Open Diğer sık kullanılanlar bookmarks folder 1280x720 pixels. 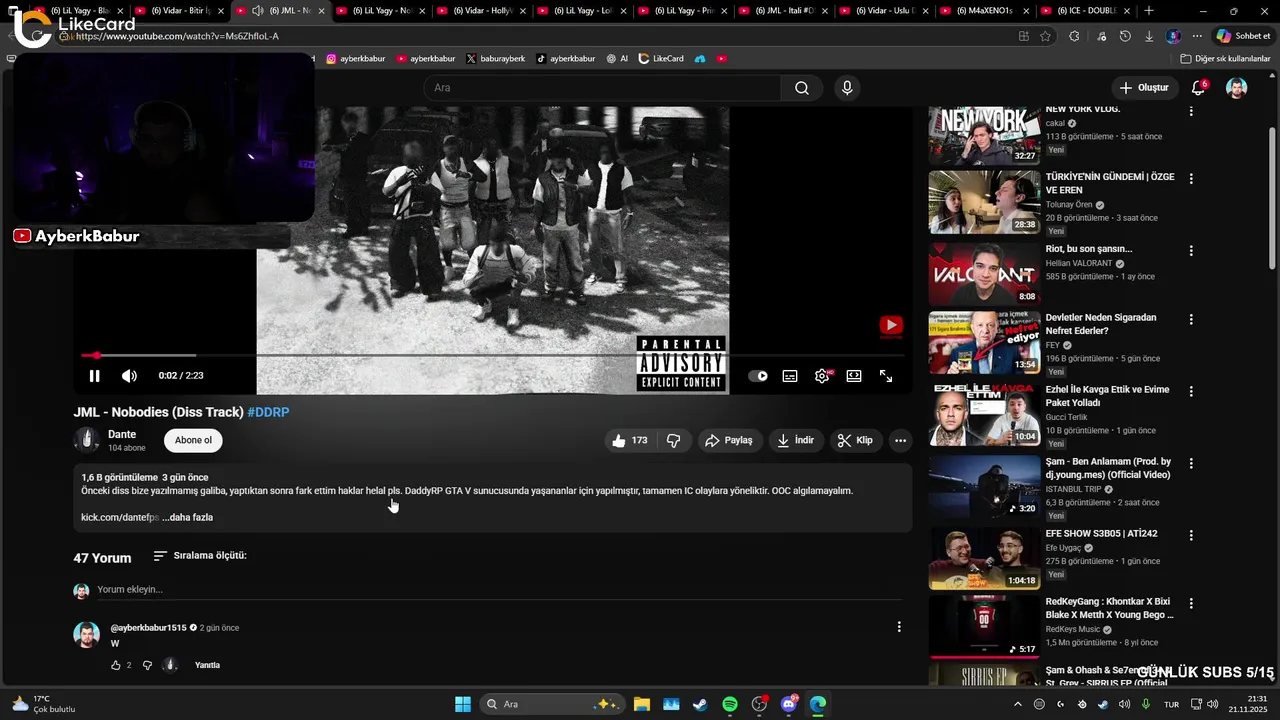point(1225,59)
